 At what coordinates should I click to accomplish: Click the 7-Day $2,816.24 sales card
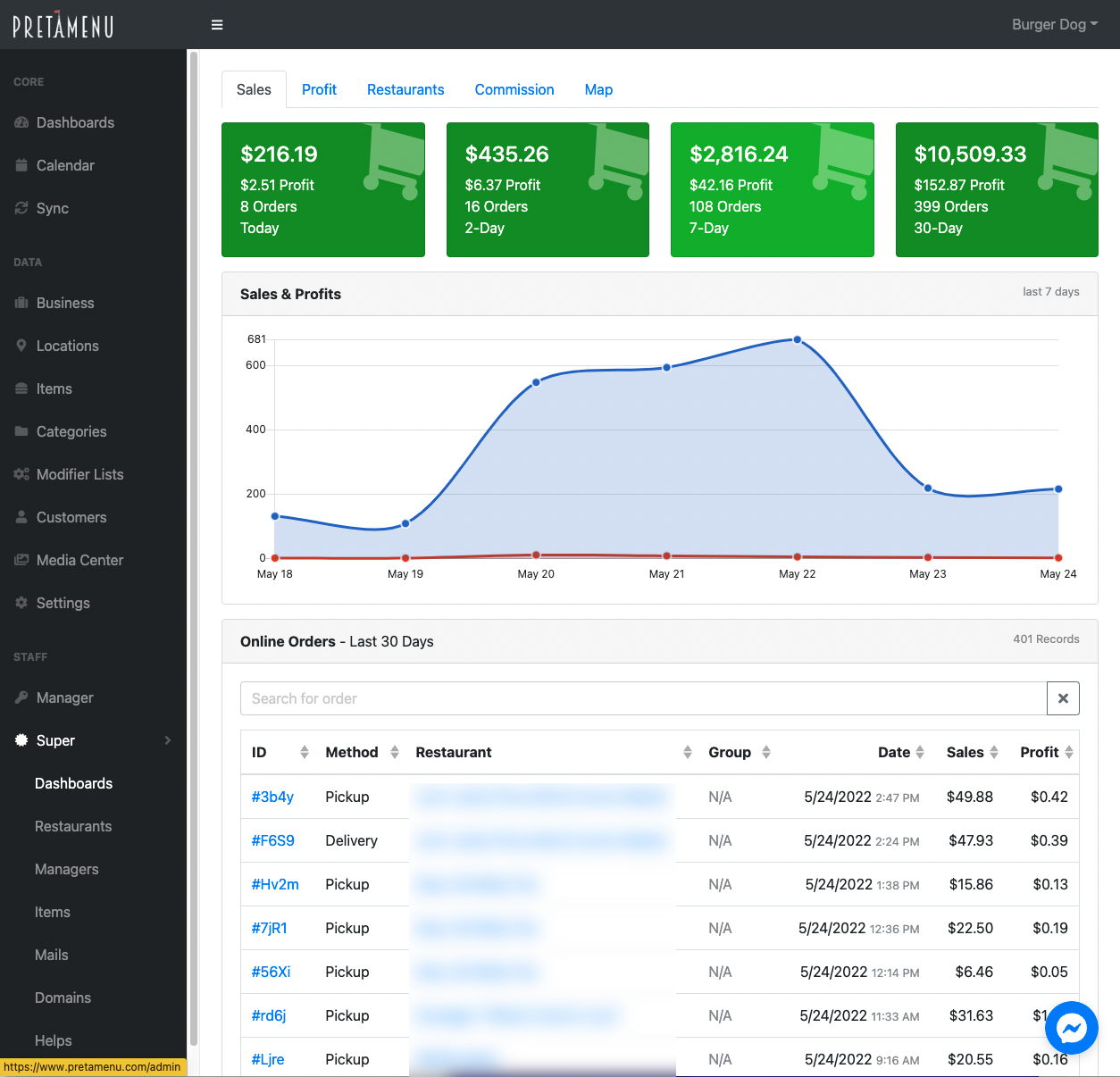point(773,189)
